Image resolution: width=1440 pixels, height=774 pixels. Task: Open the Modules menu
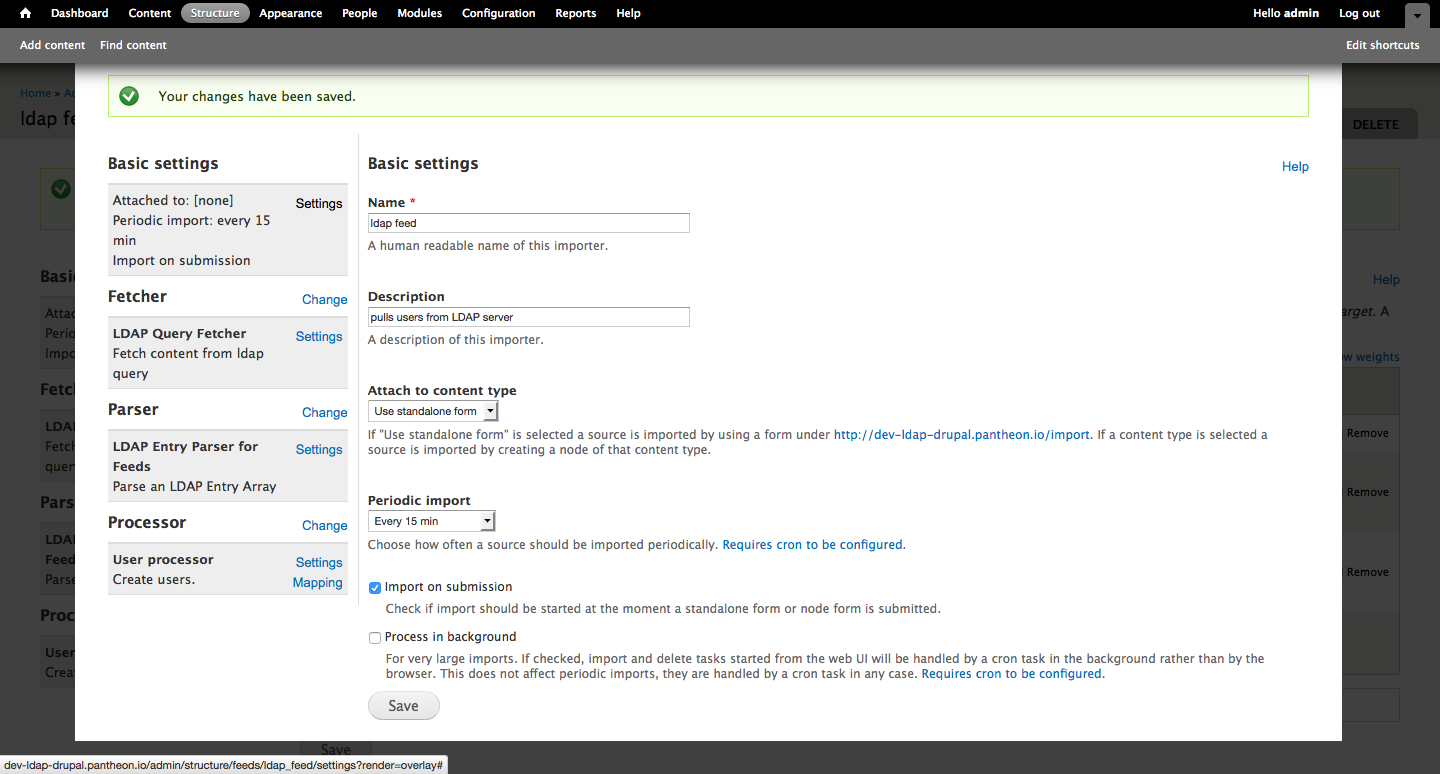(421, 13)
